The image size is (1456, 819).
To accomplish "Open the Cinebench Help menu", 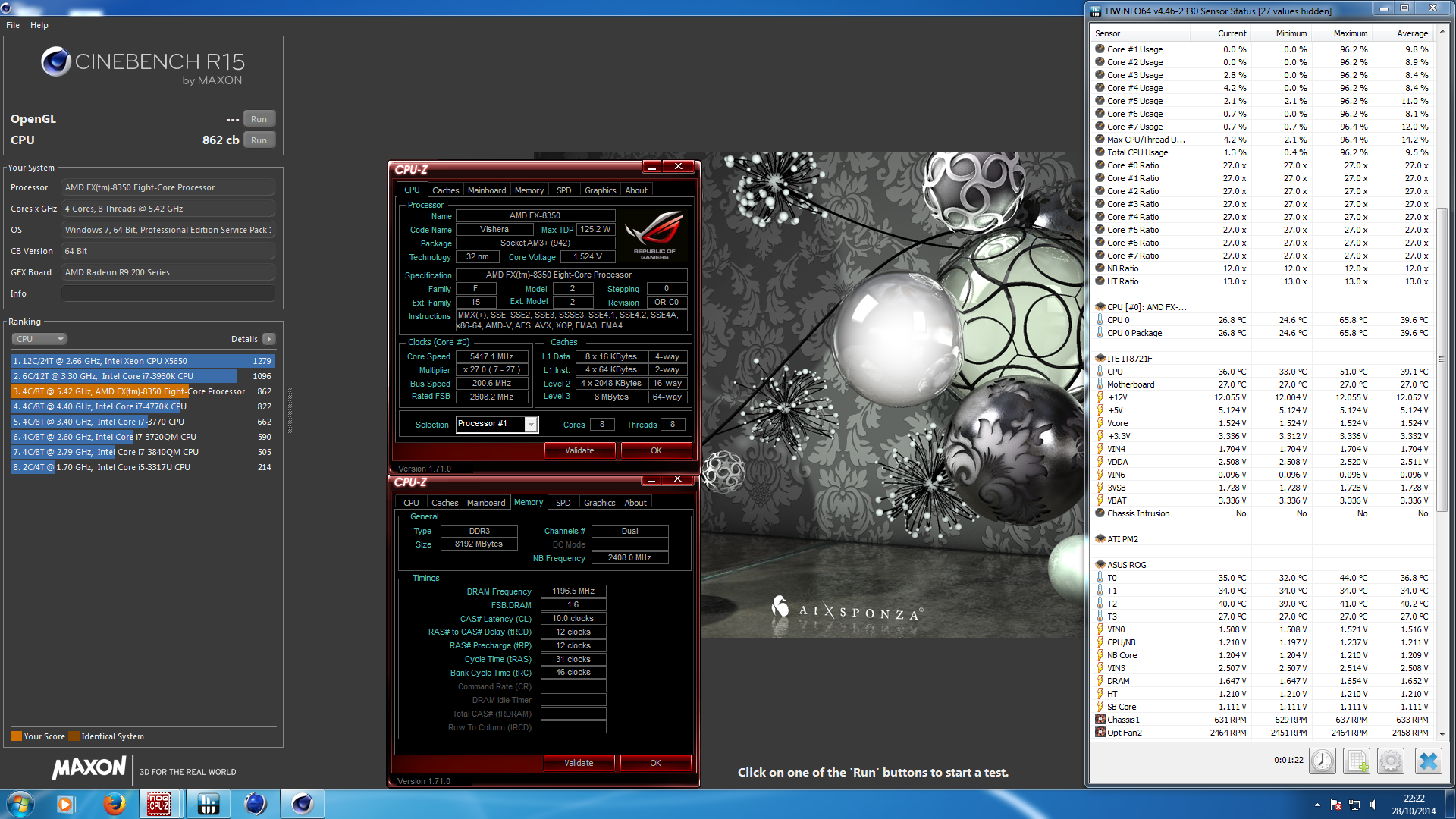I will coord(39,25).
